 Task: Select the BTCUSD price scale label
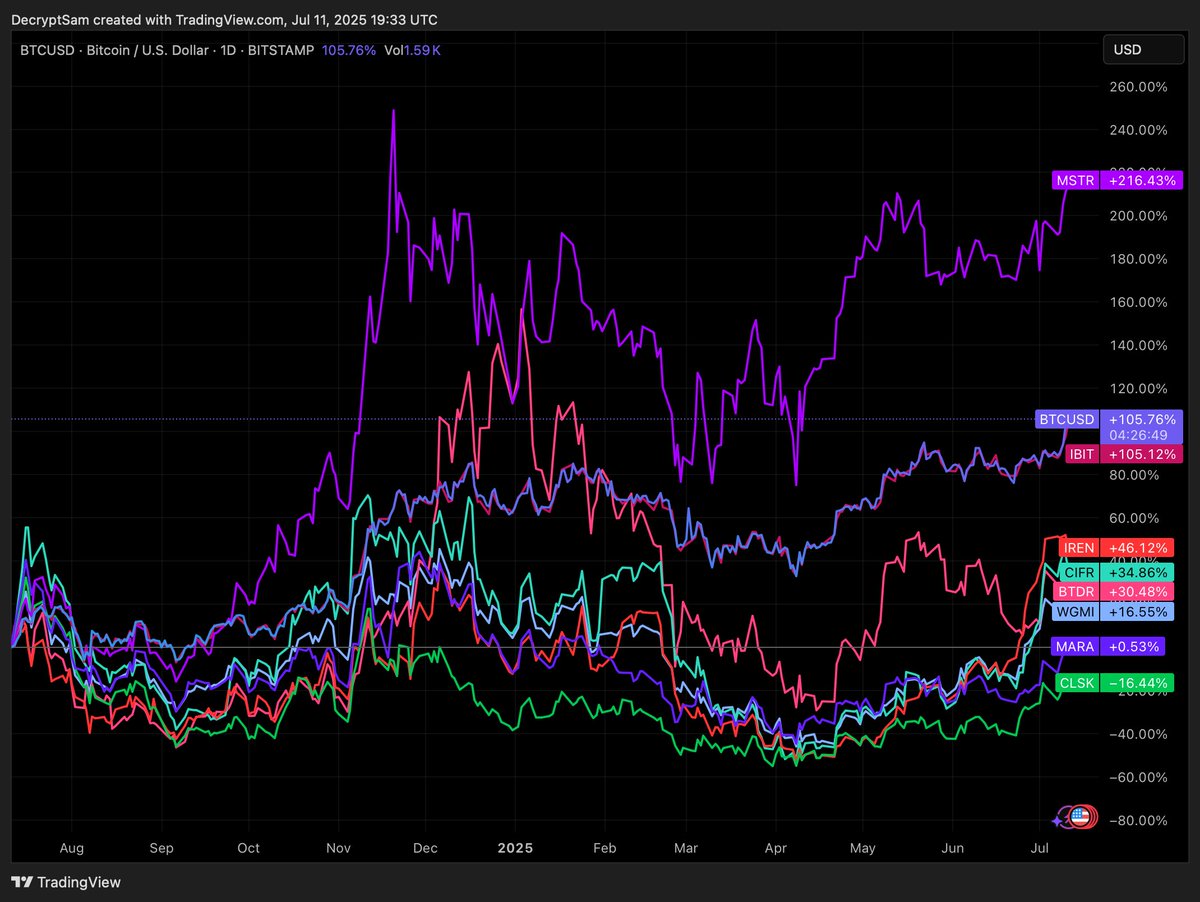[1067, 419]
